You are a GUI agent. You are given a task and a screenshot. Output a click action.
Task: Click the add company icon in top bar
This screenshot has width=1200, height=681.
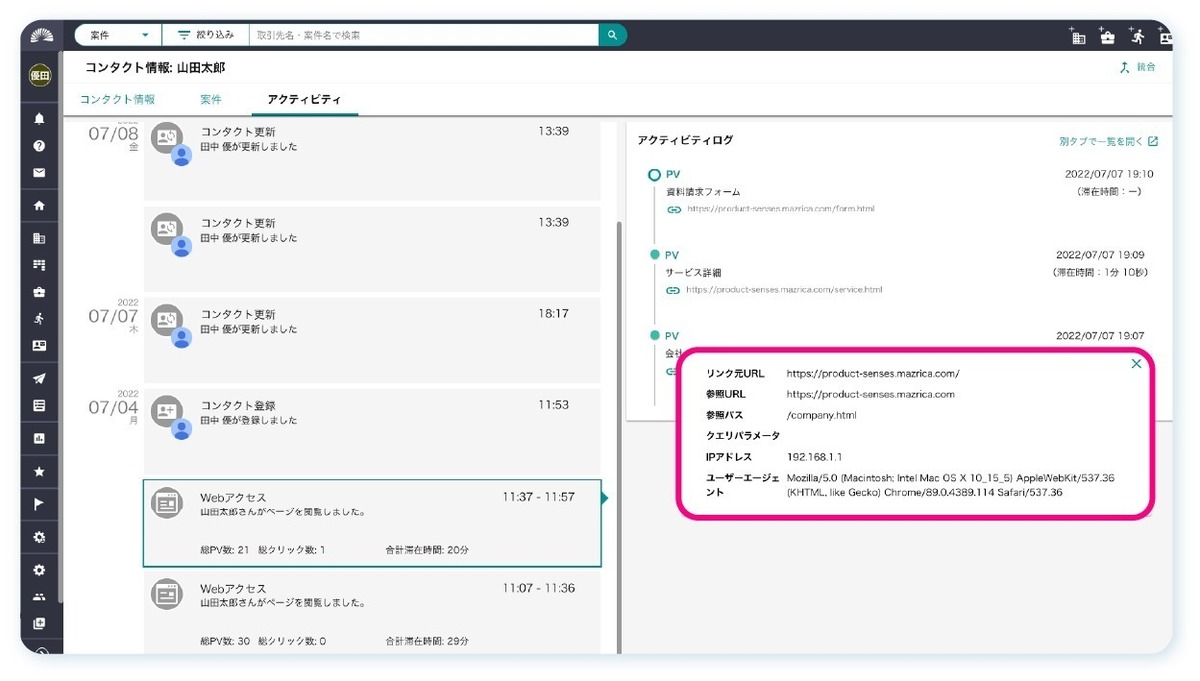pyautogui.click(x=1077, y=36)
